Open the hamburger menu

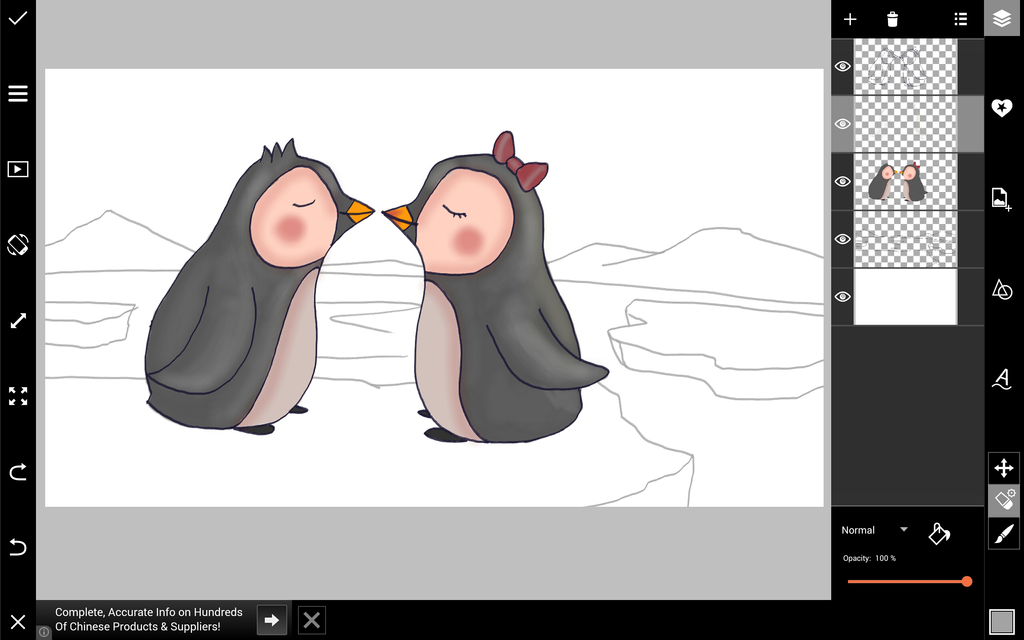[x=18, y=93]
